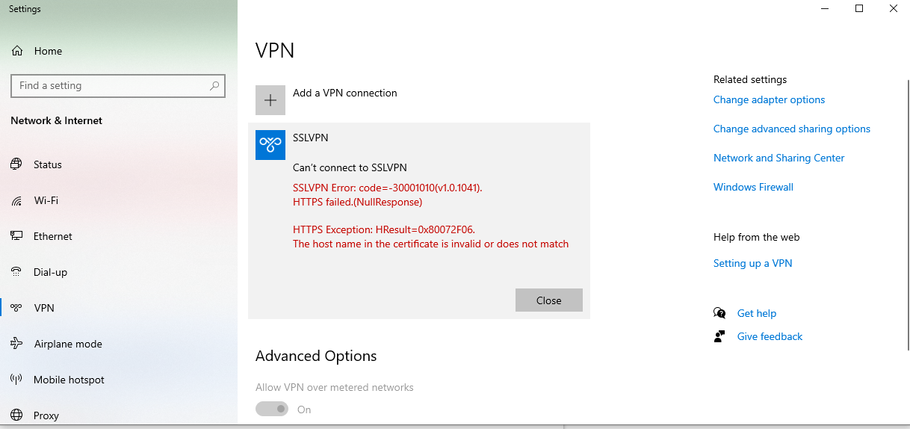
Task: Click the Ethernet monitor icon
Action: tap(16, 237)
